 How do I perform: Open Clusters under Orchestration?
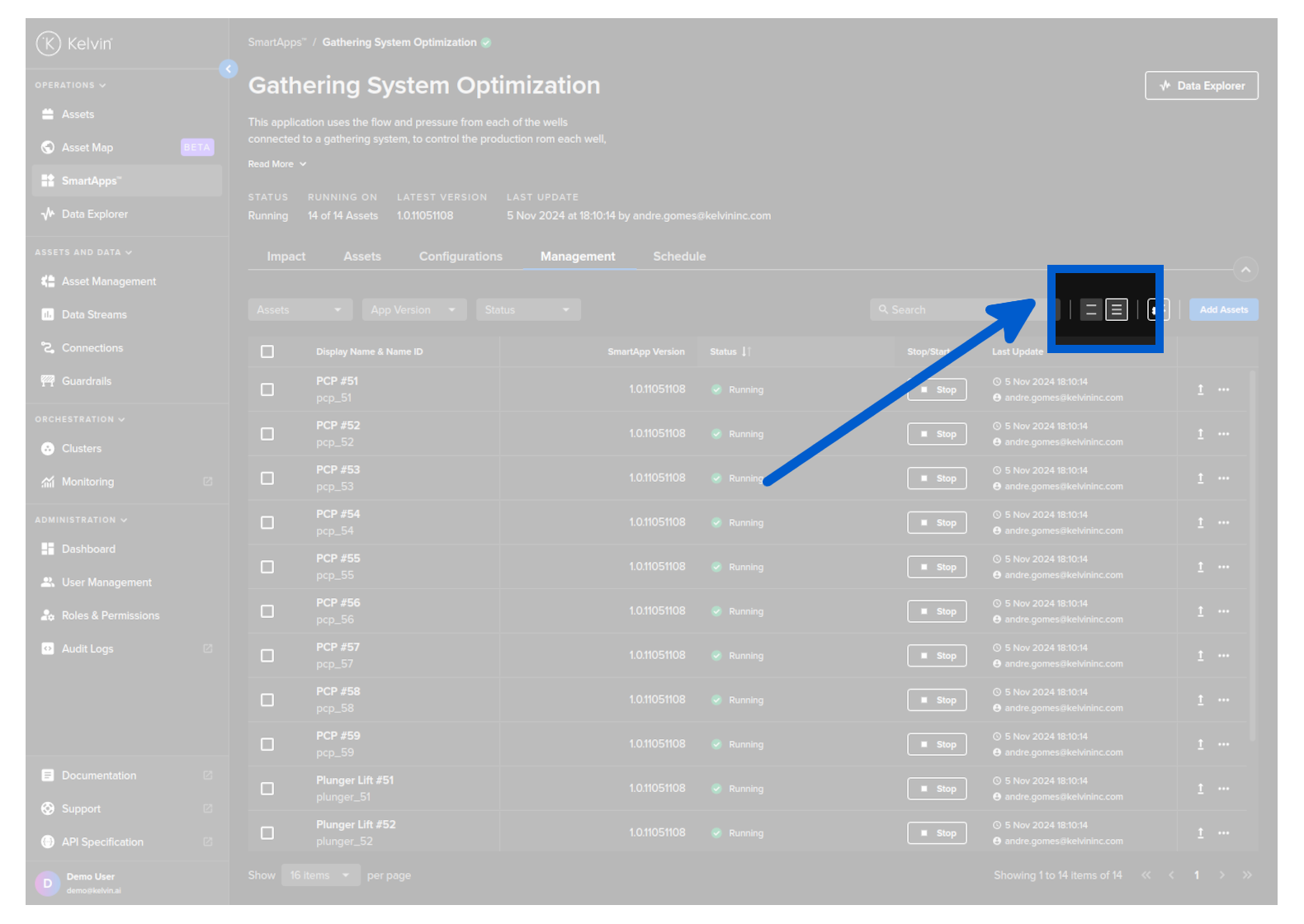(81, 449)
